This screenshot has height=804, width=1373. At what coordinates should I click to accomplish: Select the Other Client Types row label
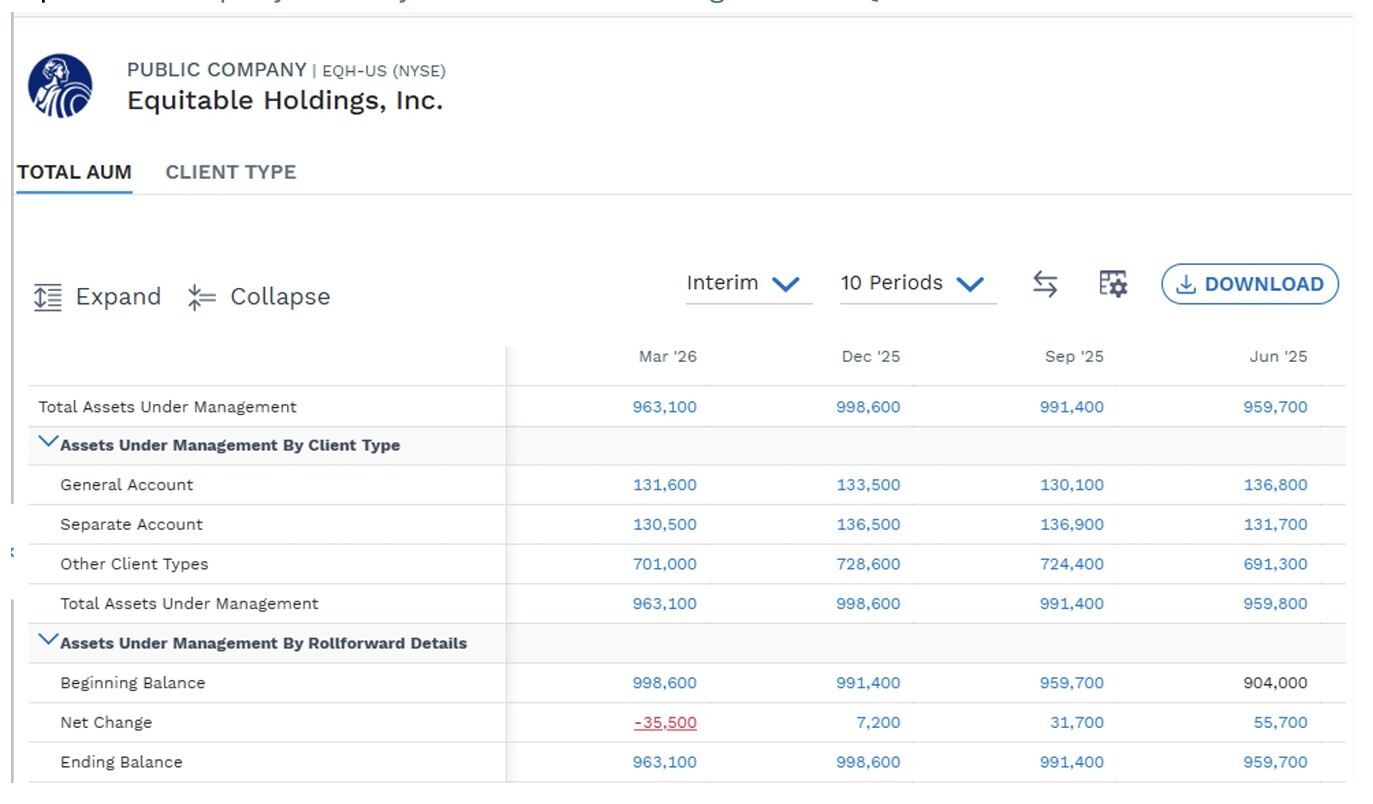tap(134, 564)
